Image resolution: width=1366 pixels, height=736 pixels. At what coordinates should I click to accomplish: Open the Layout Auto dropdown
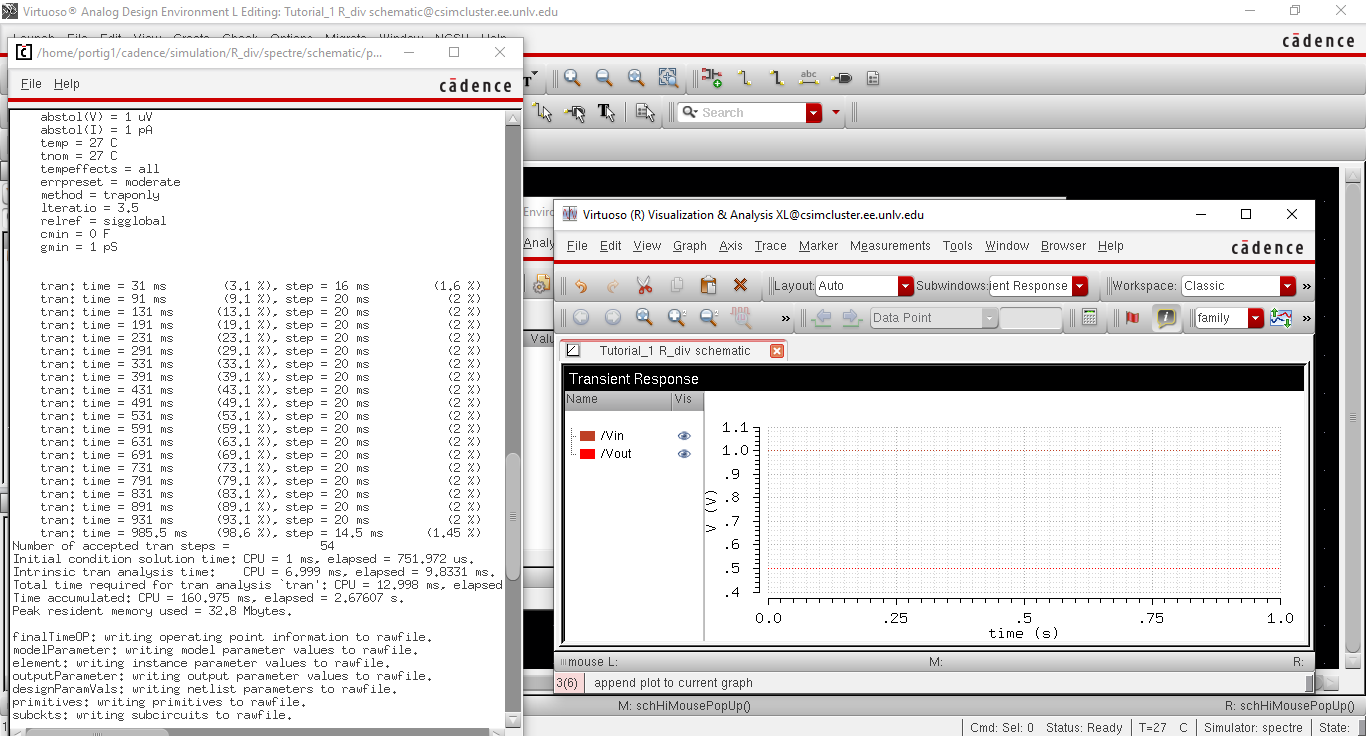[x=905, y=286]
